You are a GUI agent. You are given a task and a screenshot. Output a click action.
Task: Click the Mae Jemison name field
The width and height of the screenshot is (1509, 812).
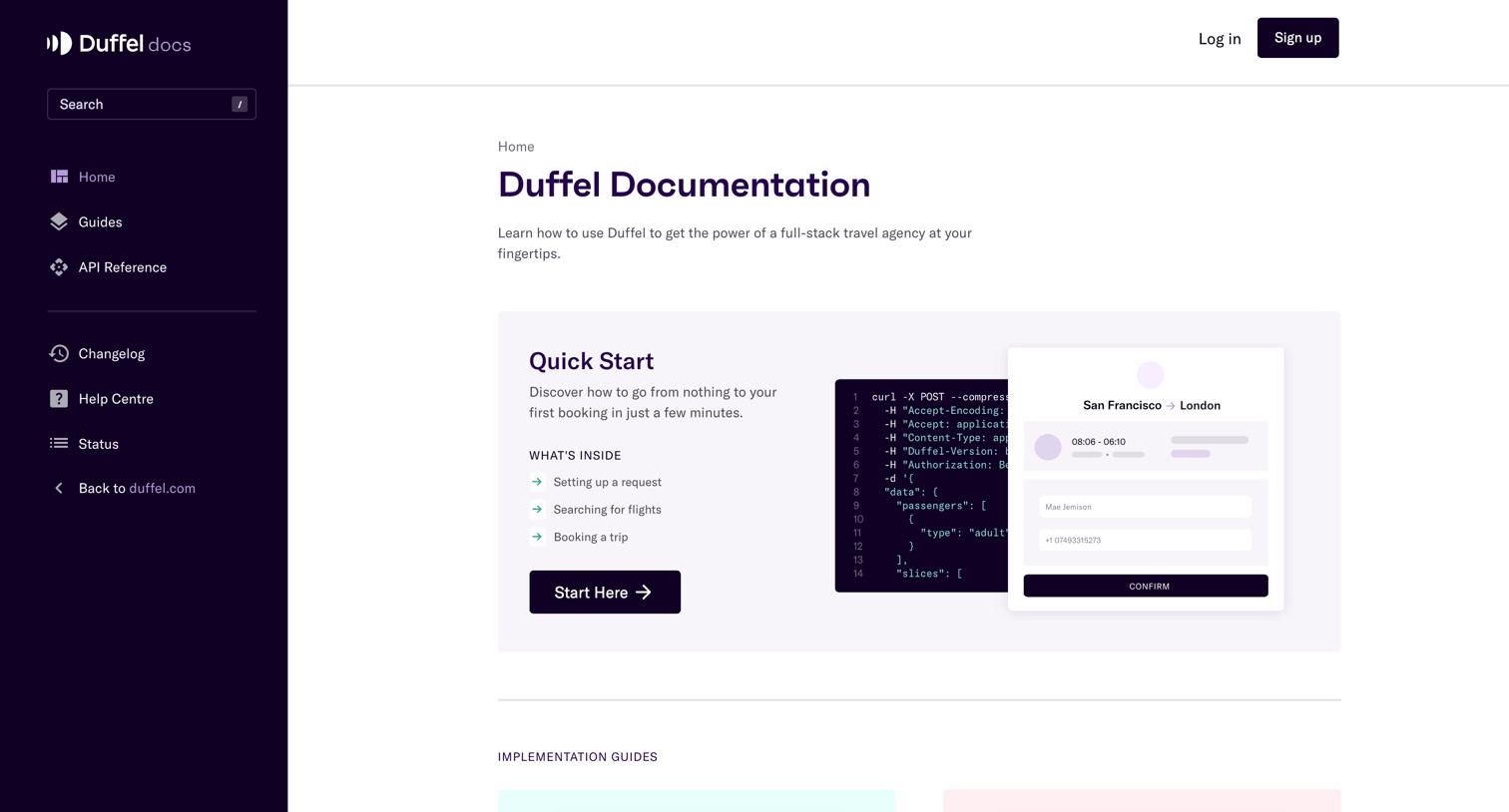coord(1145,507)
